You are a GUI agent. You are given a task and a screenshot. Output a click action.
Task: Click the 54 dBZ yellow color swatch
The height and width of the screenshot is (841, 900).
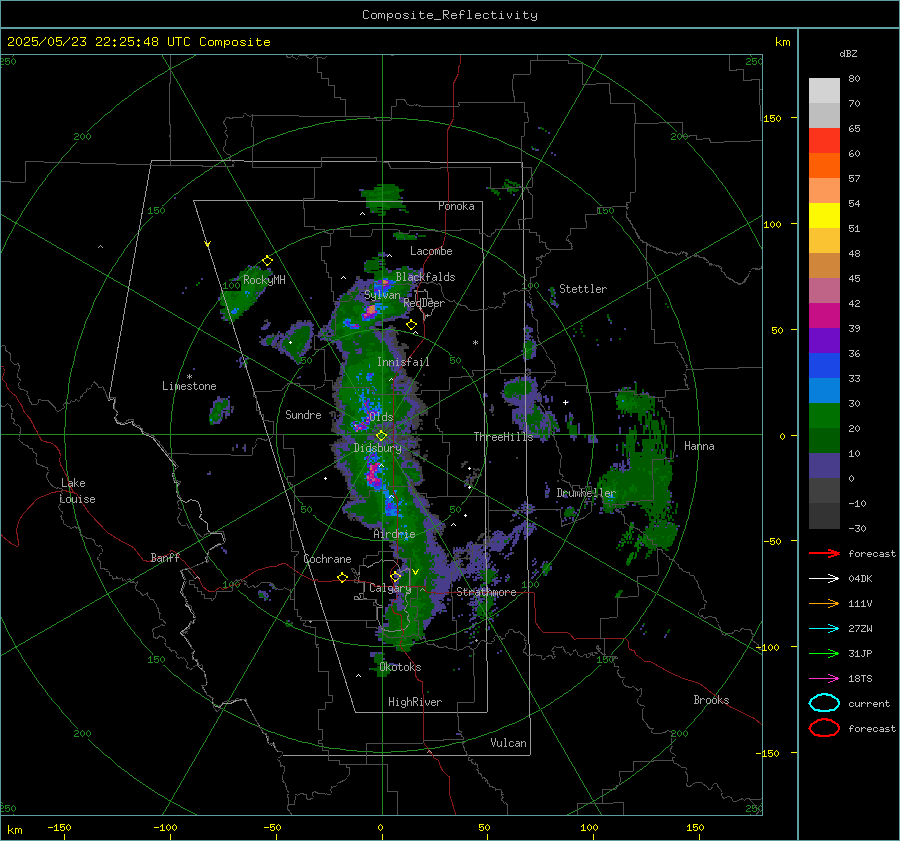824,215
